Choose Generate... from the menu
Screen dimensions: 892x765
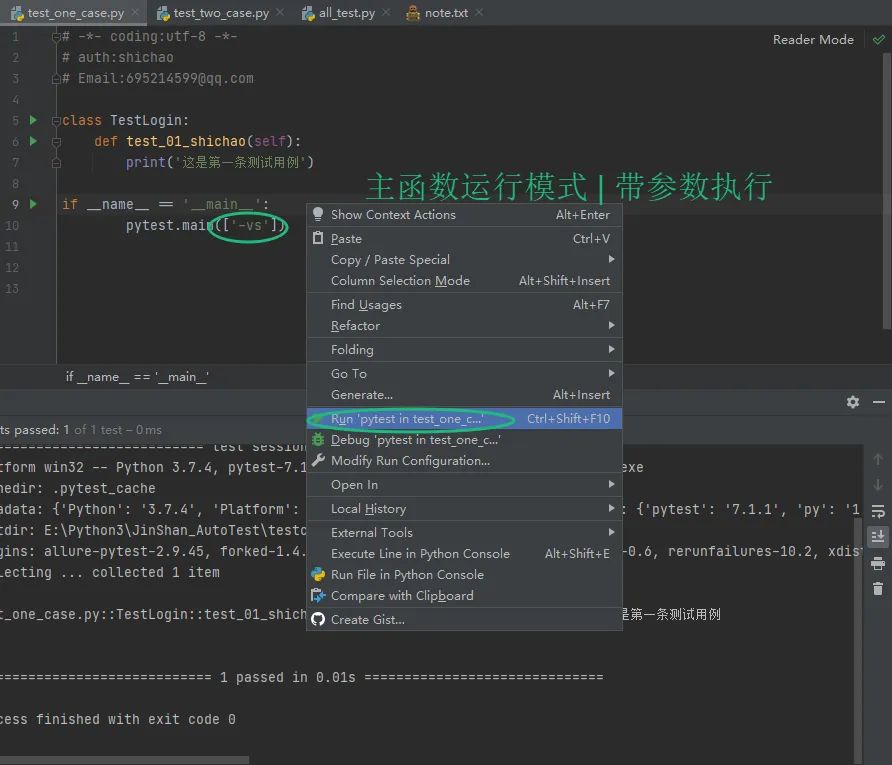click(464, 394)
